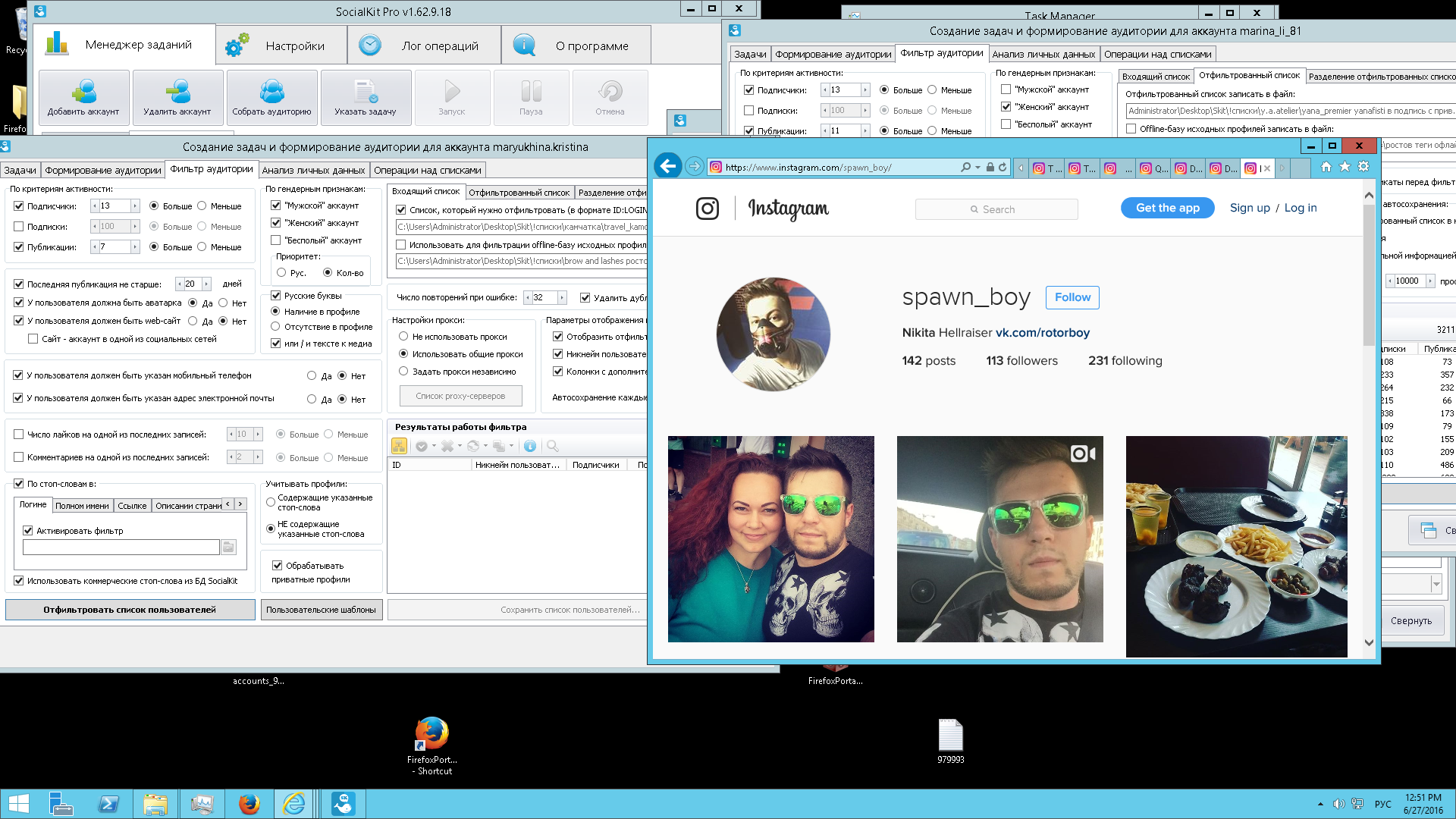Image resolution: width=1456 pixels, height=819 pixels.
Task: Expand address bar search dropdown arrow in browser
Action: [x=978, y=168]
